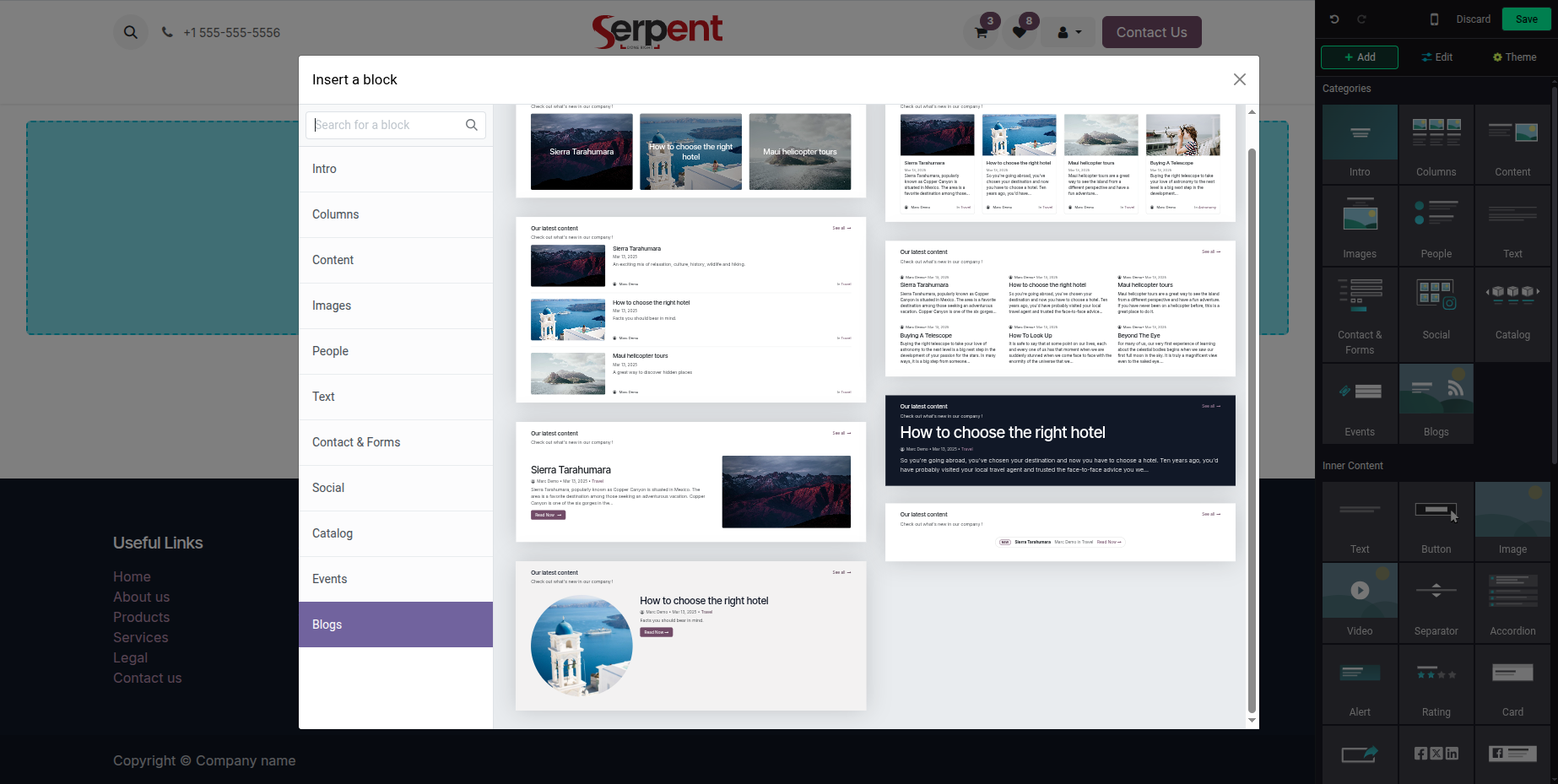Select the Images category in dialog list
The height and width of the screenshot is (784, 1558).
point(396,305)
